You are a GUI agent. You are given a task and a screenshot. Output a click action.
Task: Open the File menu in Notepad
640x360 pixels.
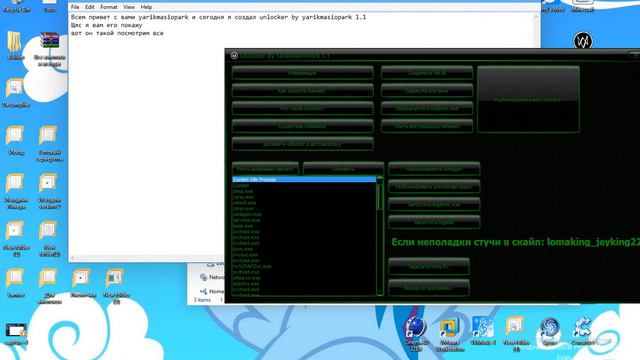(x=75, y=7)
